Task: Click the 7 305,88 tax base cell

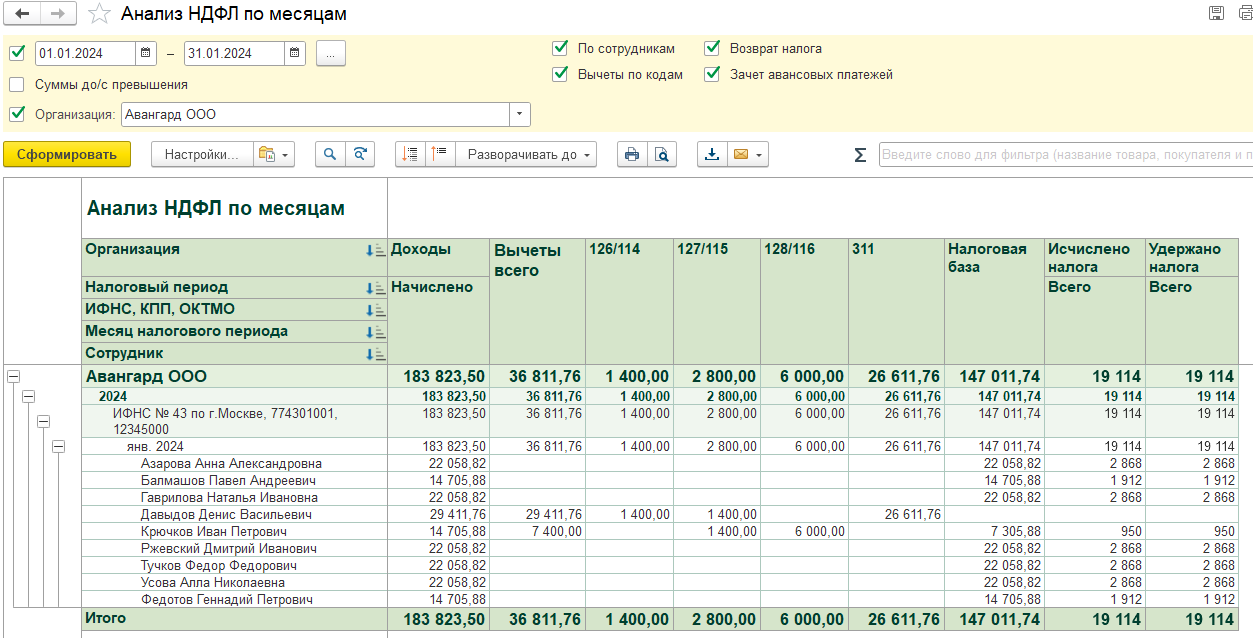Action: coord(995,531)
